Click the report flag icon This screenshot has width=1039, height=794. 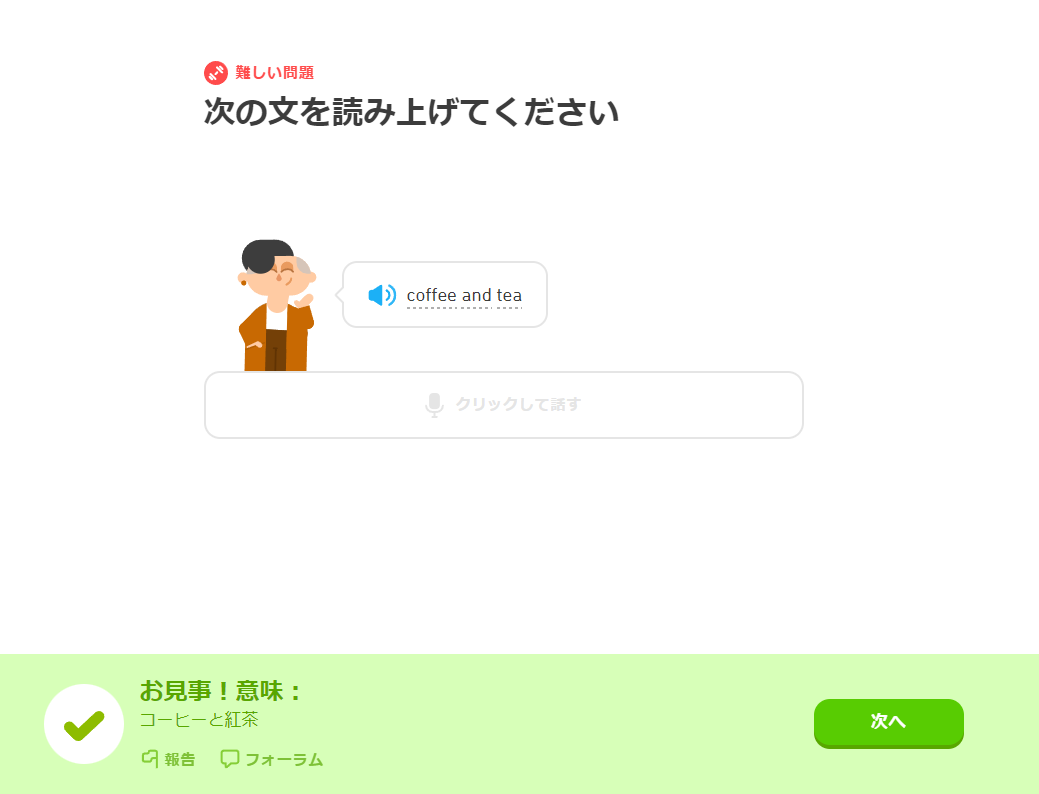pyautogui.click(x=150, y=759)
